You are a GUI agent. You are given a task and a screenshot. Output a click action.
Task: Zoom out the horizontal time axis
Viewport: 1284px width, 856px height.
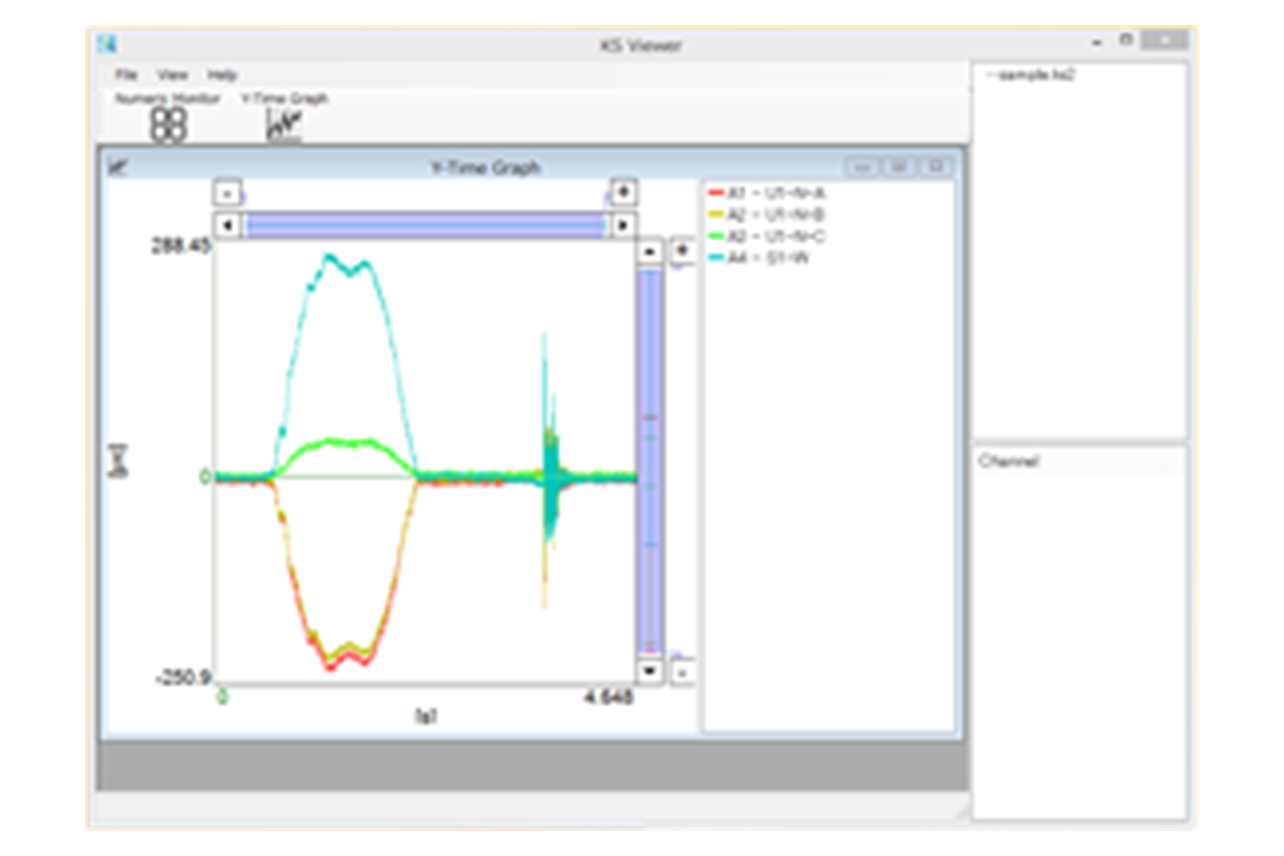coord(227,192)
